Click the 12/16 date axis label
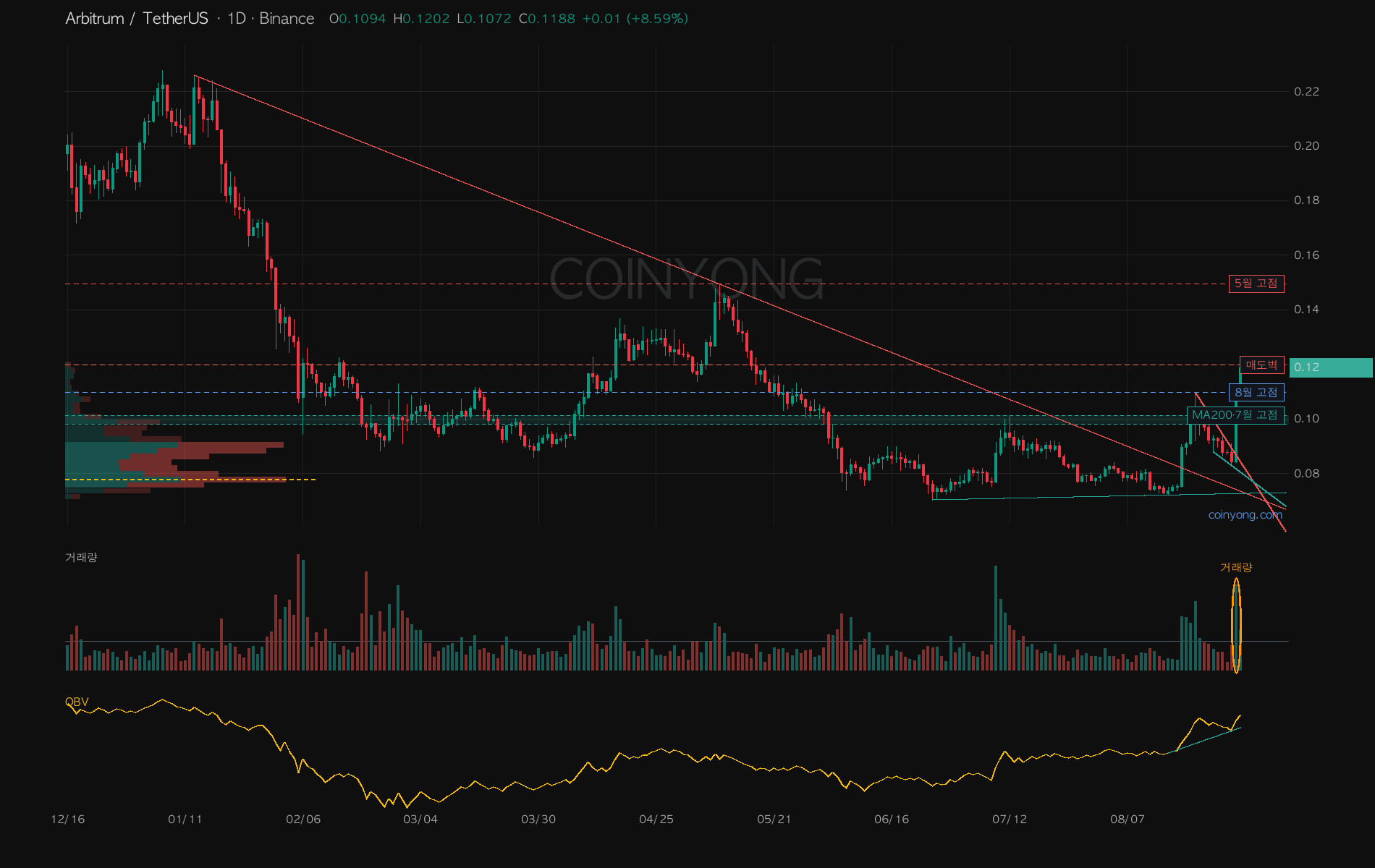The image size is (1375, 868). pyautogui.click(x=67, y=820)
